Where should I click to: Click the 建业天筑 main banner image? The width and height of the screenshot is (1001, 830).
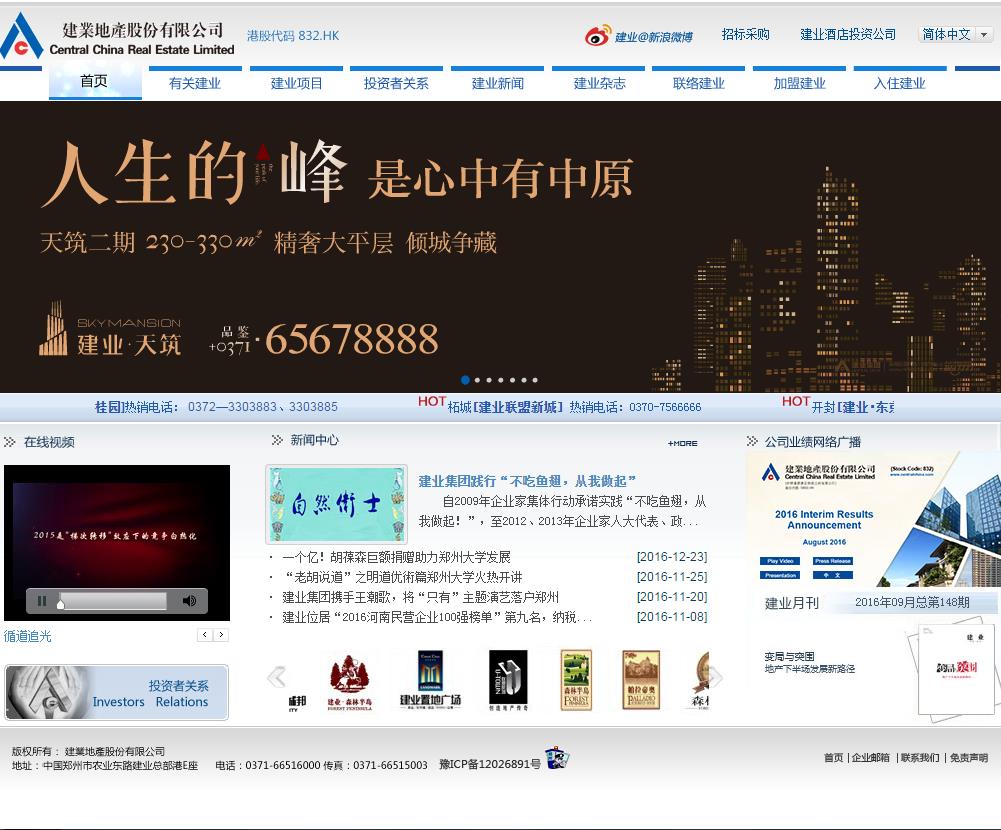500,246
